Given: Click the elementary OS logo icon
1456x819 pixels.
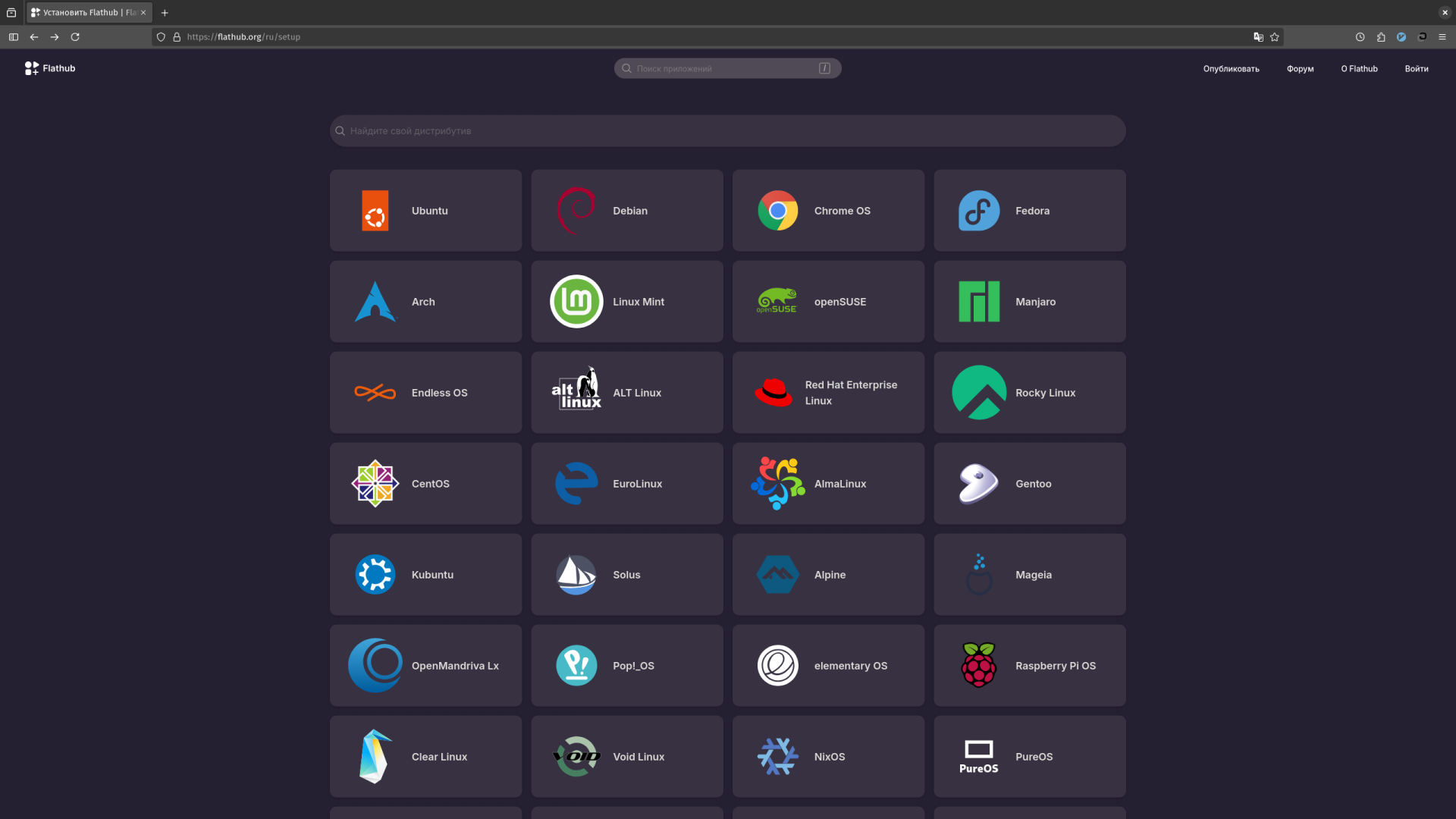Looking at the screenshot, I should coord(778,666).
